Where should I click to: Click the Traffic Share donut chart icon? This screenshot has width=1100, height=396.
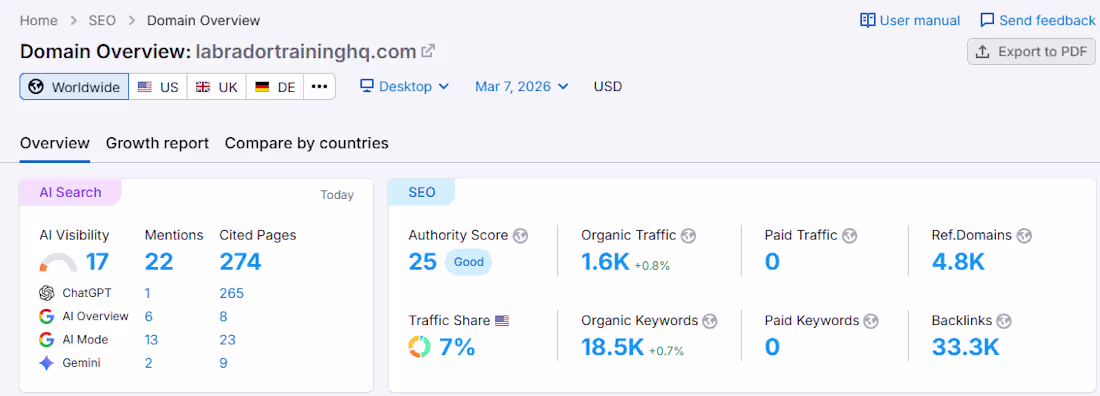point(420,346)
